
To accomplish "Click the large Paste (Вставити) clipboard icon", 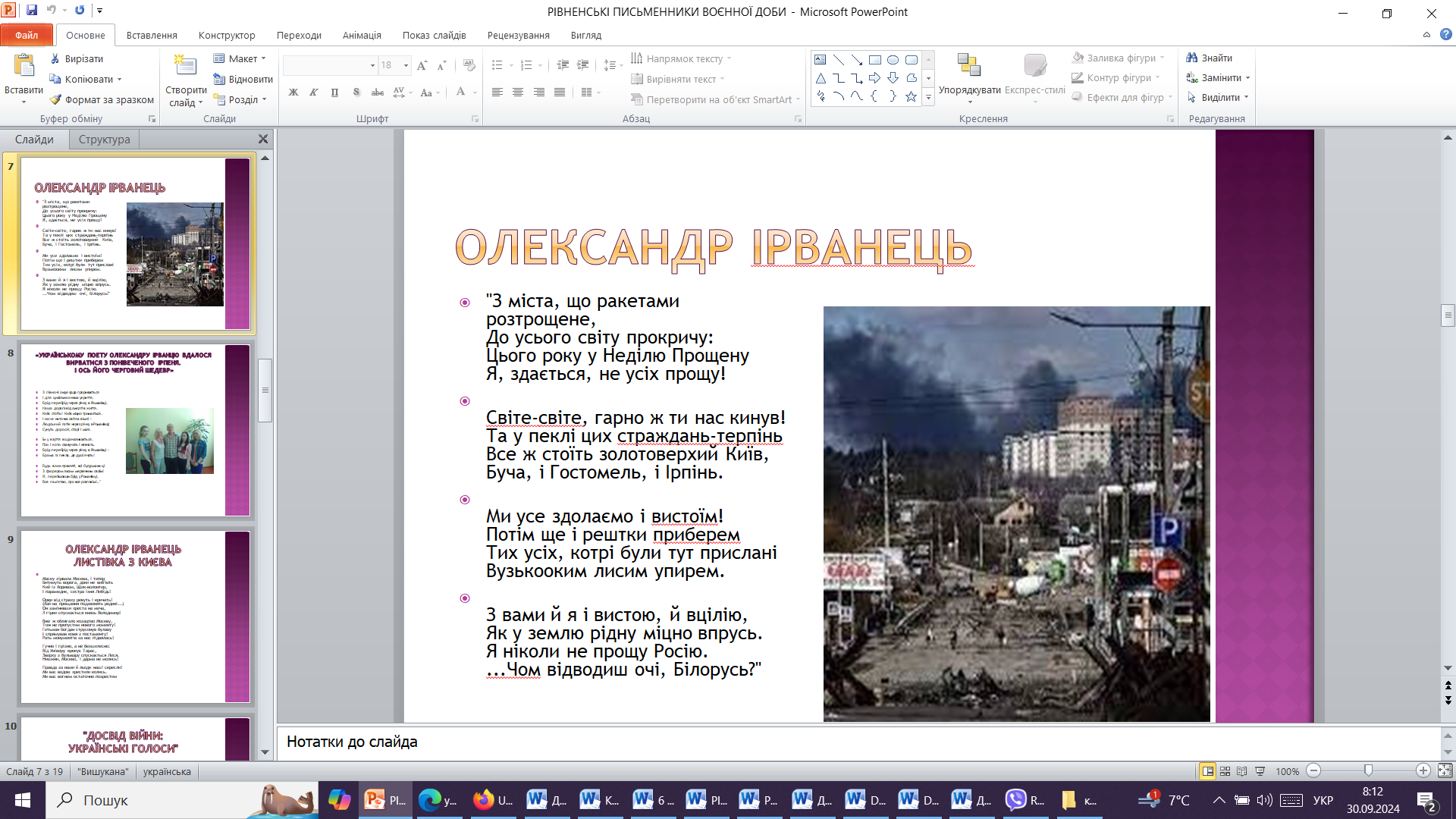I will coord(24,65).
